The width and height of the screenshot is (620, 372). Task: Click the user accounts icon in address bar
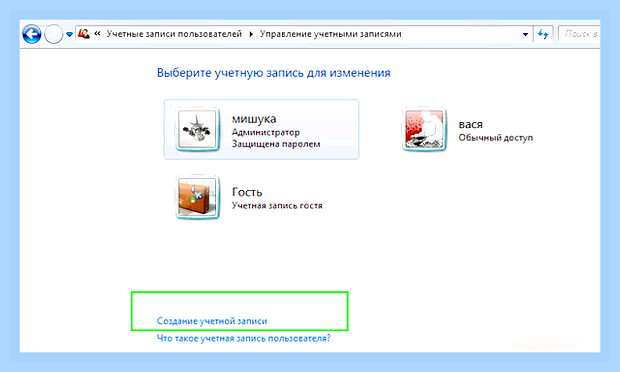[x=83, y=34]
